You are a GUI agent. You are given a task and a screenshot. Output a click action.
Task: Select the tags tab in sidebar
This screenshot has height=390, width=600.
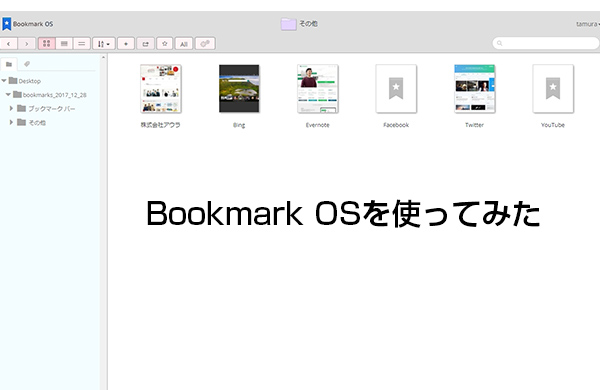[27, 64]
